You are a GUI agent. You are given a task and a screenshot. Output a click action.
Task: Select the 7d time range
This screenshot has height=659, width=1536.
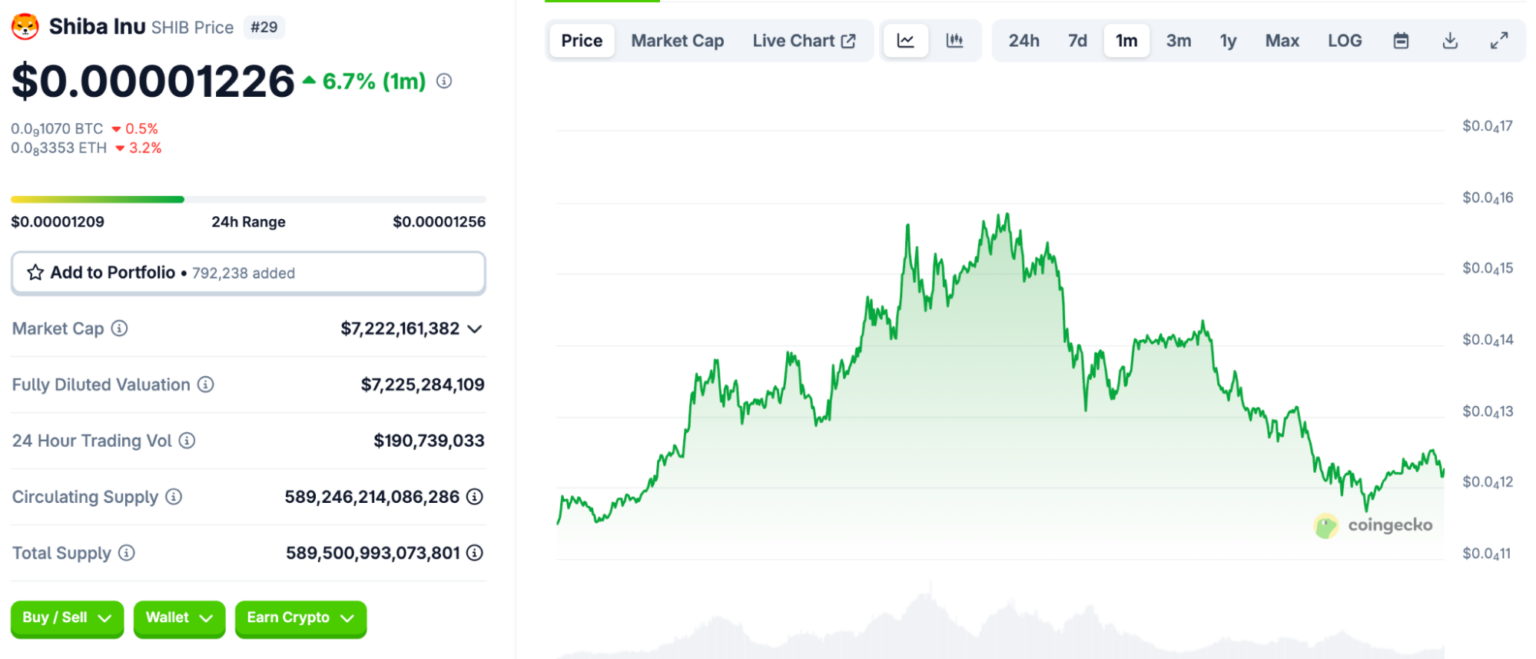click(1077, 41)
